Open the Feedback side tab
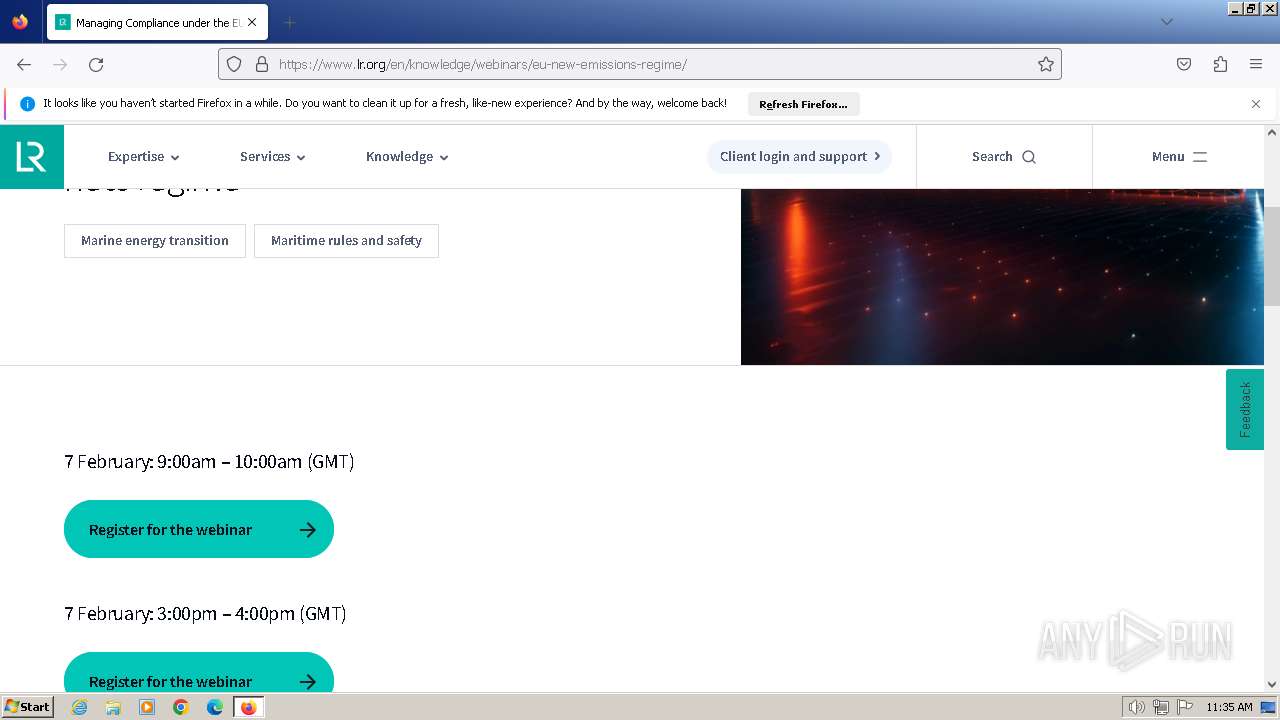The image size is (1280, 720). pyautogui.click(x=1245, y=410)
